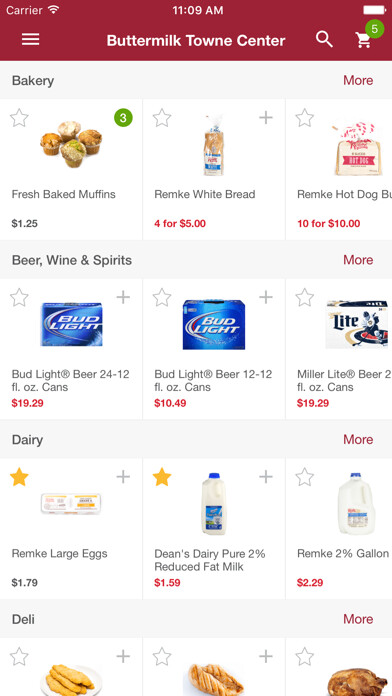Expand Dairy section with More

(358, 439)
